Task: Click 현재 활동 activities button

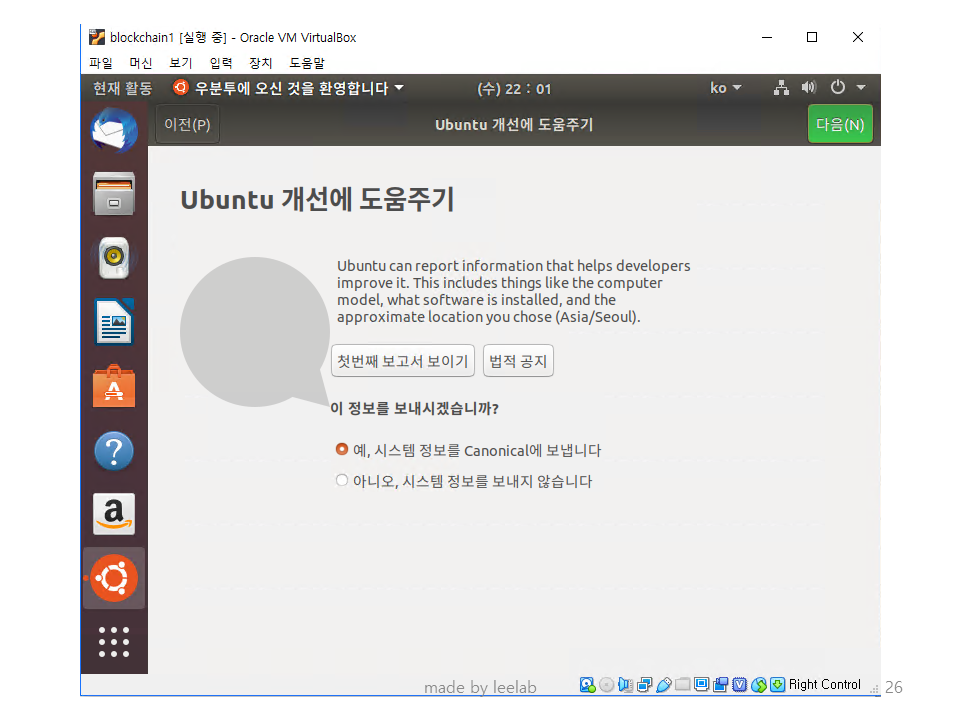Action: pyautogui.click(x=122, y=88)
